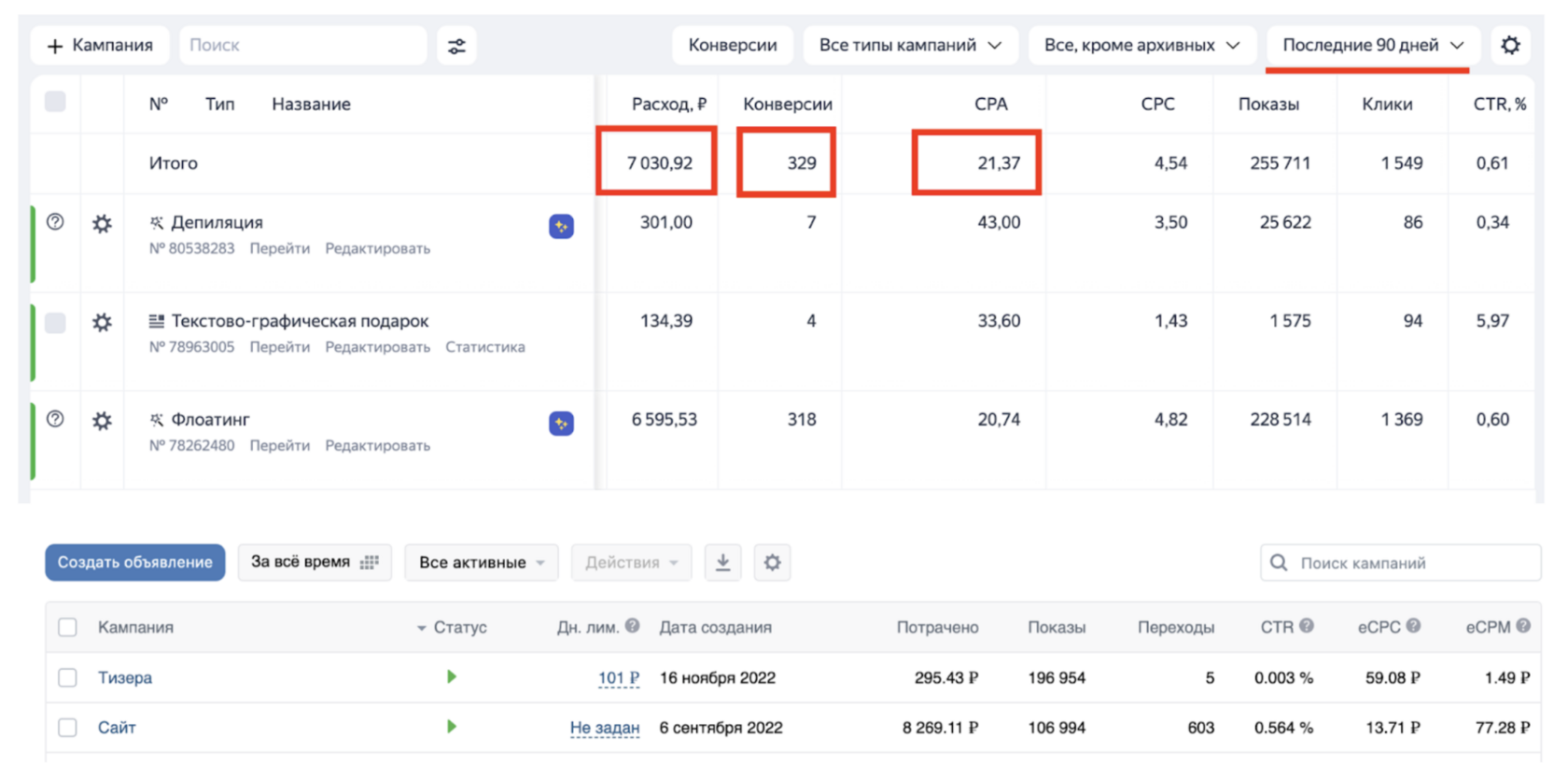
Task: Click the Название column header
Action: (x=312, y=104)
